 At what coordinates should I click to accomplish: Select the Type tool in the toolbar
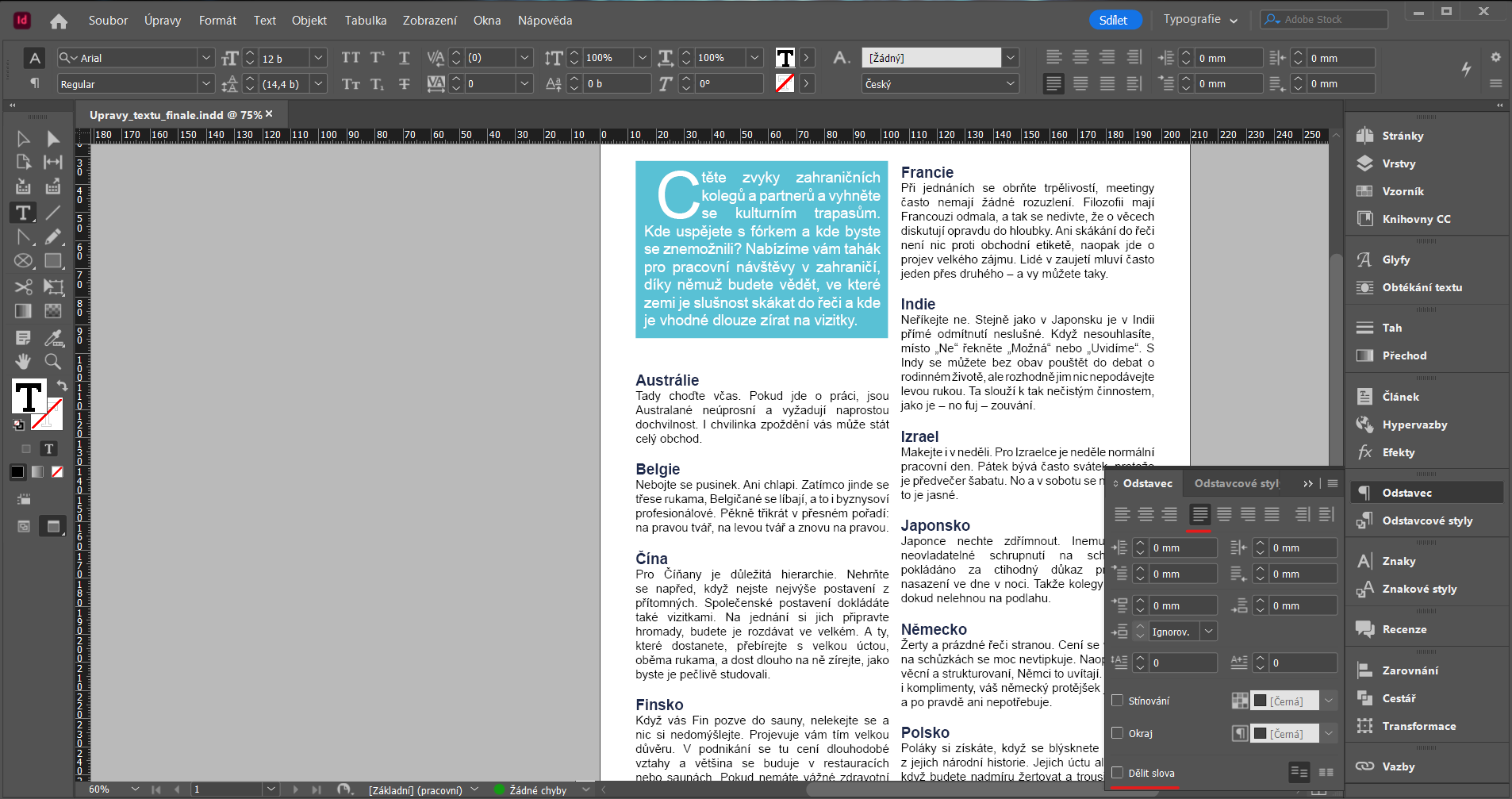[x=22, y=212]
